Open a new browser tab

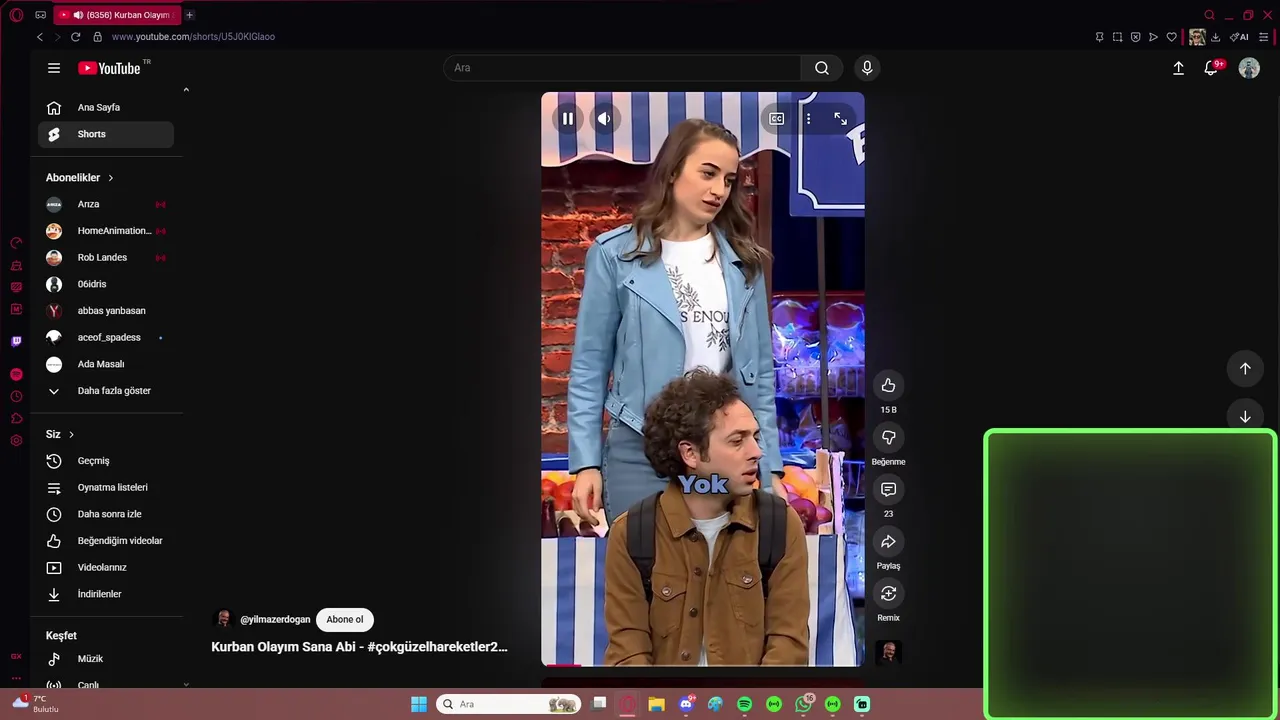[189, 15]
